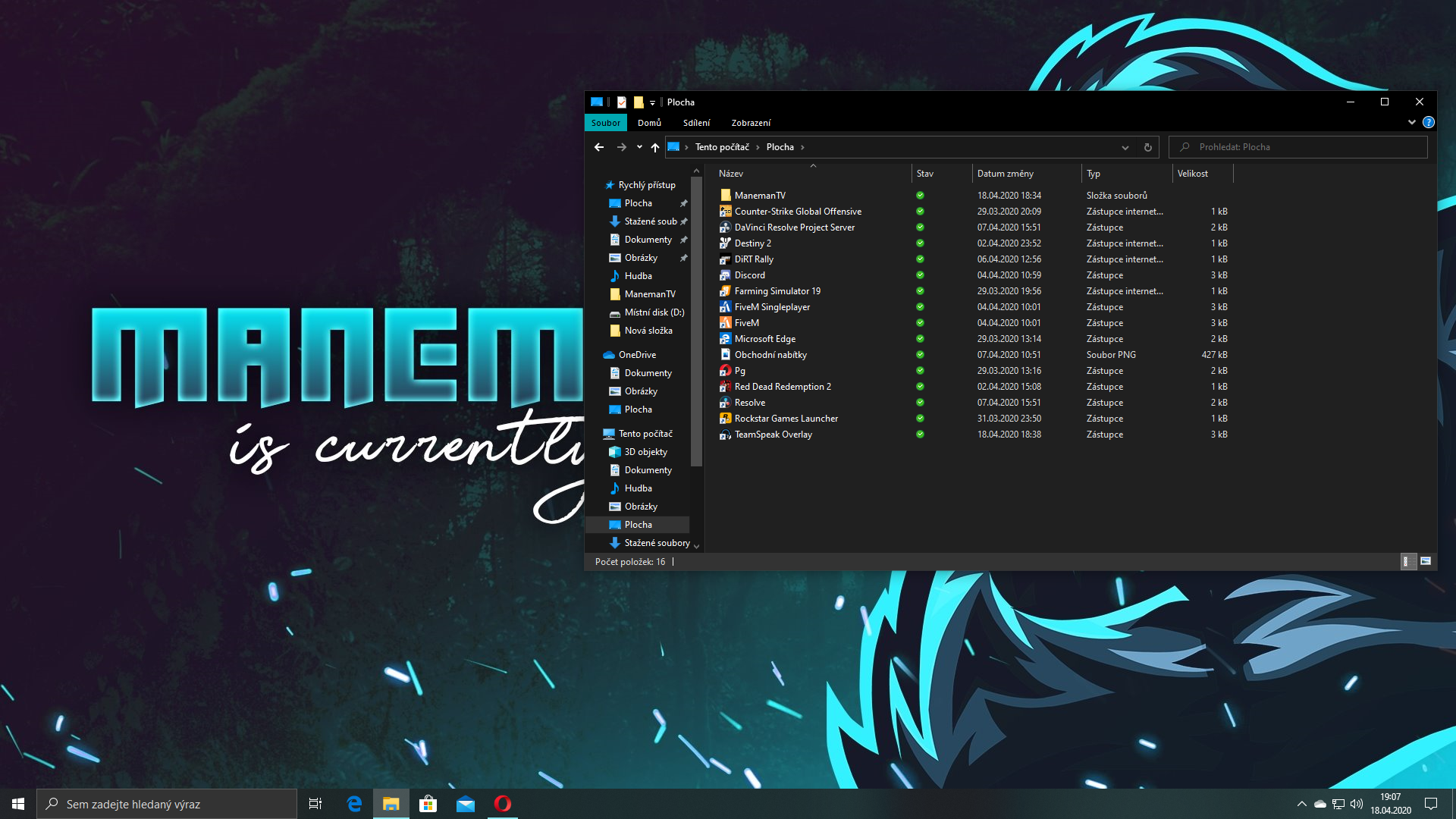The height and width of the screenshot is (819, 1456).
Task: Switch to large icons view toggle
Action: (1426, 561)
